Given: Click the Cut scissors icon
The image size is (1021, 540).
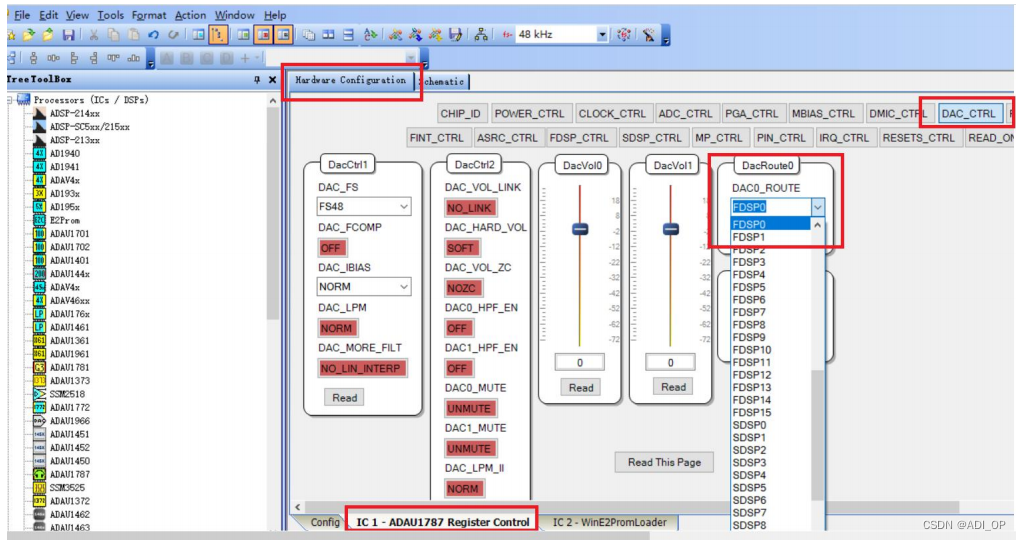Looking at the screenshot, I should [x=94, y=35].
